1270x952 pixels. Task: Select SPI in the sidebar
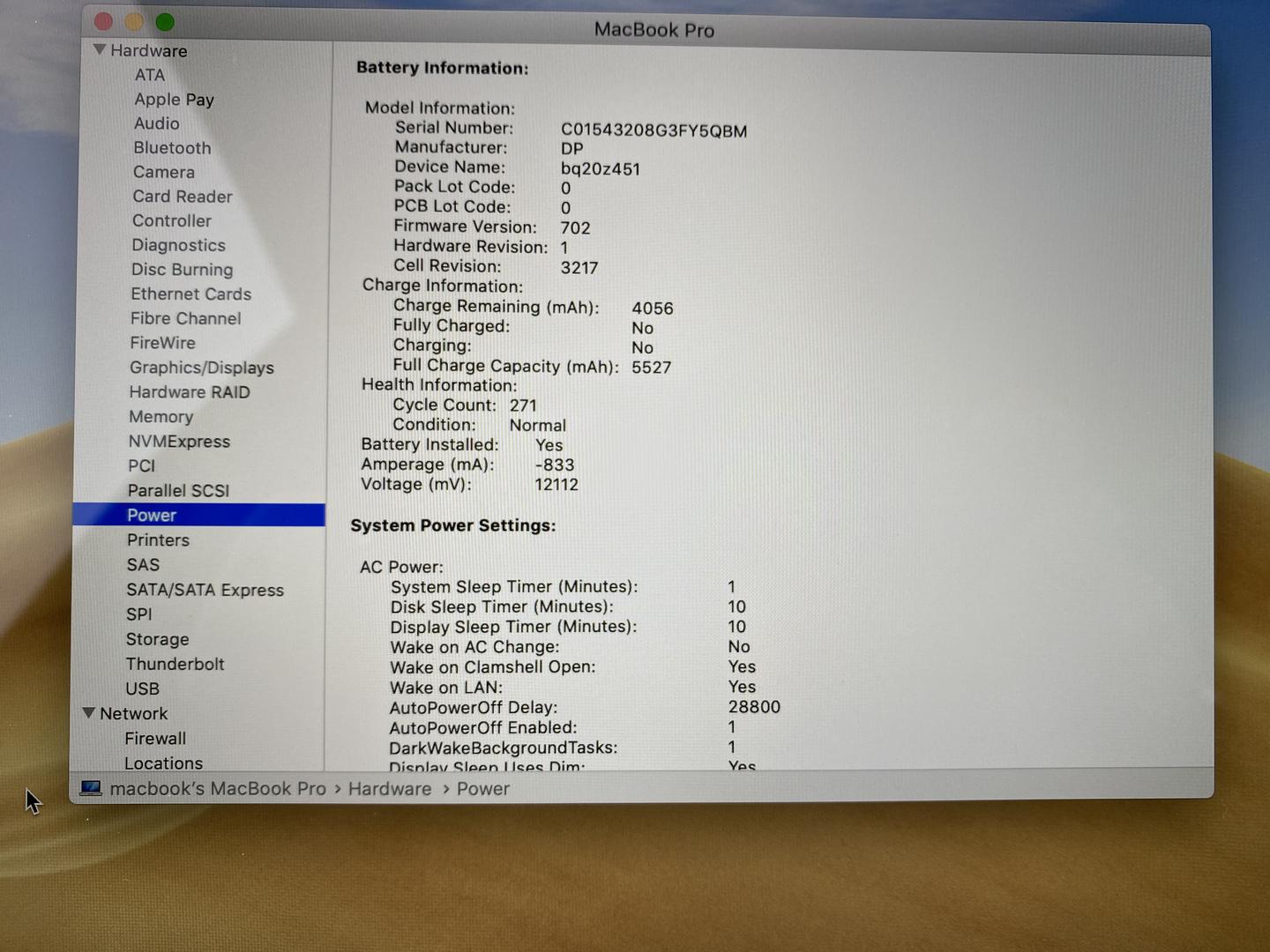[x=138, y=614]
